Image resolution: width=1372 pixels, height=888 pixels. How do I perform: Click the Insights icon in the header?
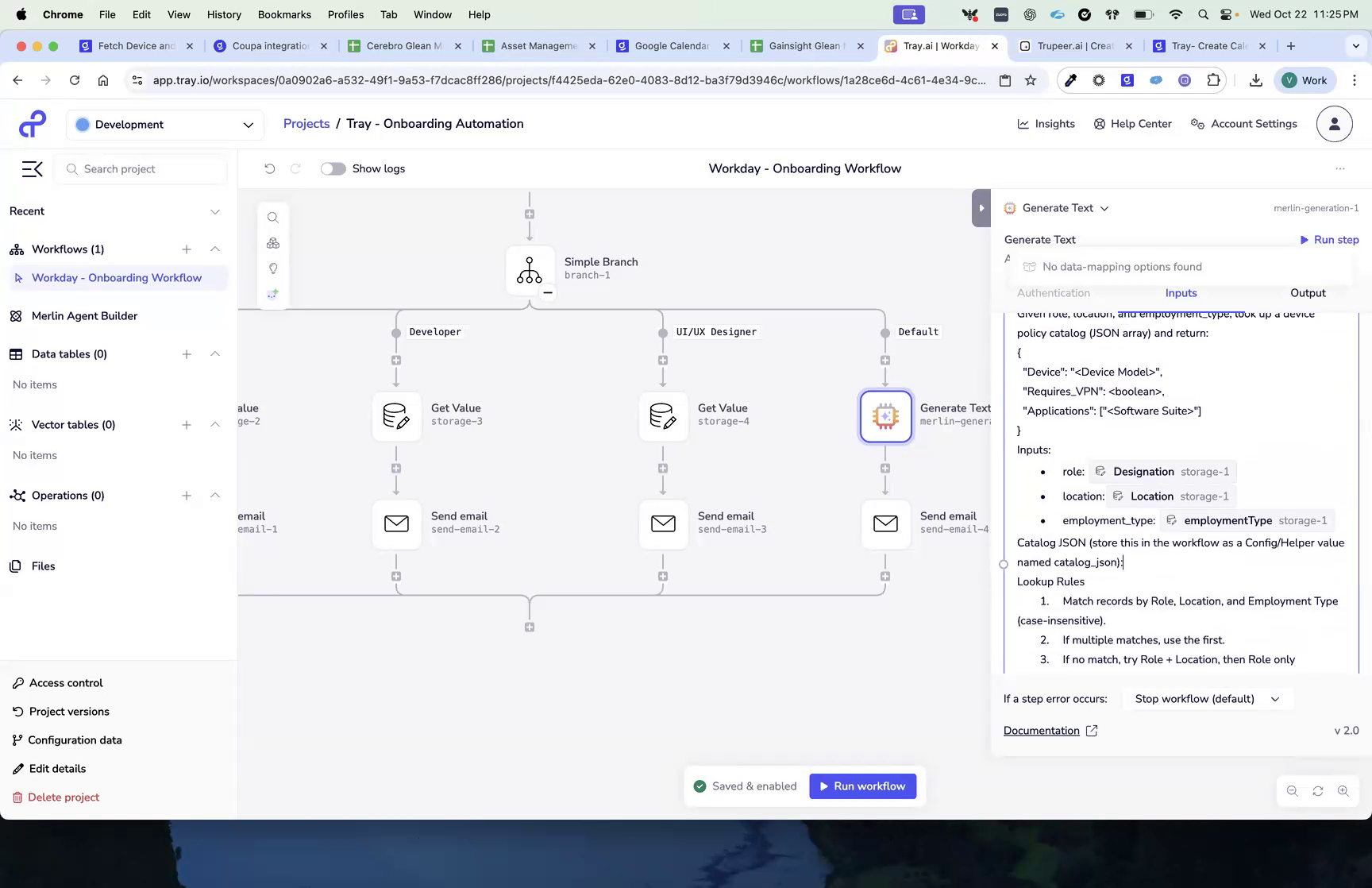coord(1024,124)
